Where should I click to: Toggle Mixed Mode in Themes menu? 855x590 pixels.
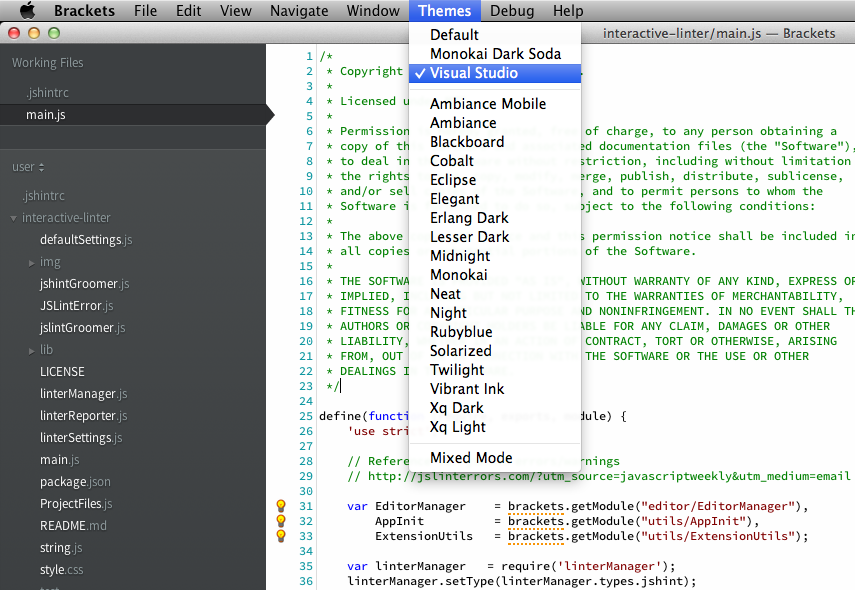(495, 457)
